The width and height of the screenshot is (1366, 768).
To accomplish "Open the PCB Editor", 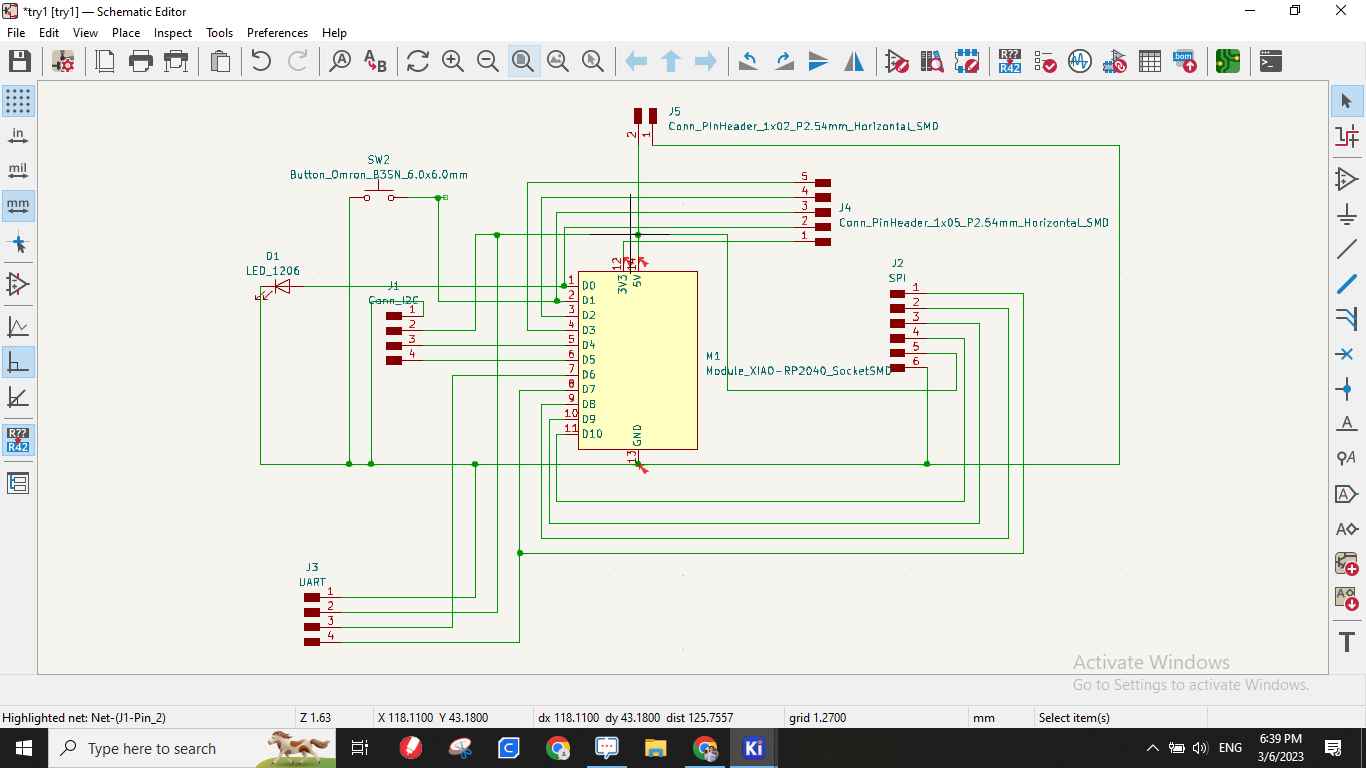I will tap(1227, 61).
